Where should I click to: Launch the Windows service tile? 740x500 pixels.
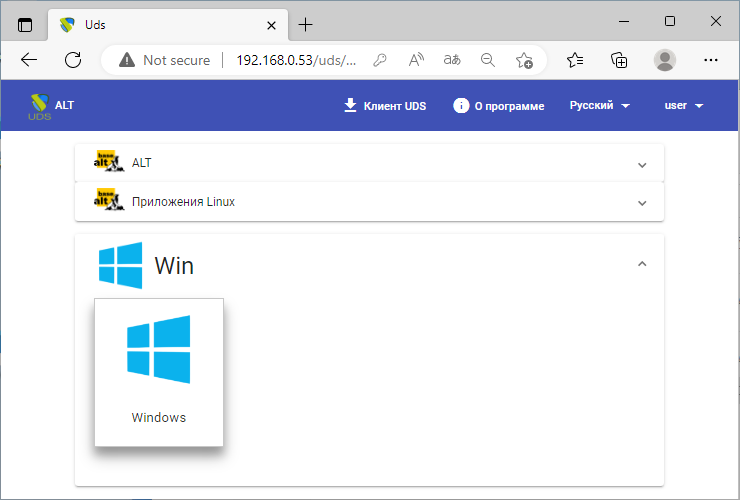pos(159,372)
